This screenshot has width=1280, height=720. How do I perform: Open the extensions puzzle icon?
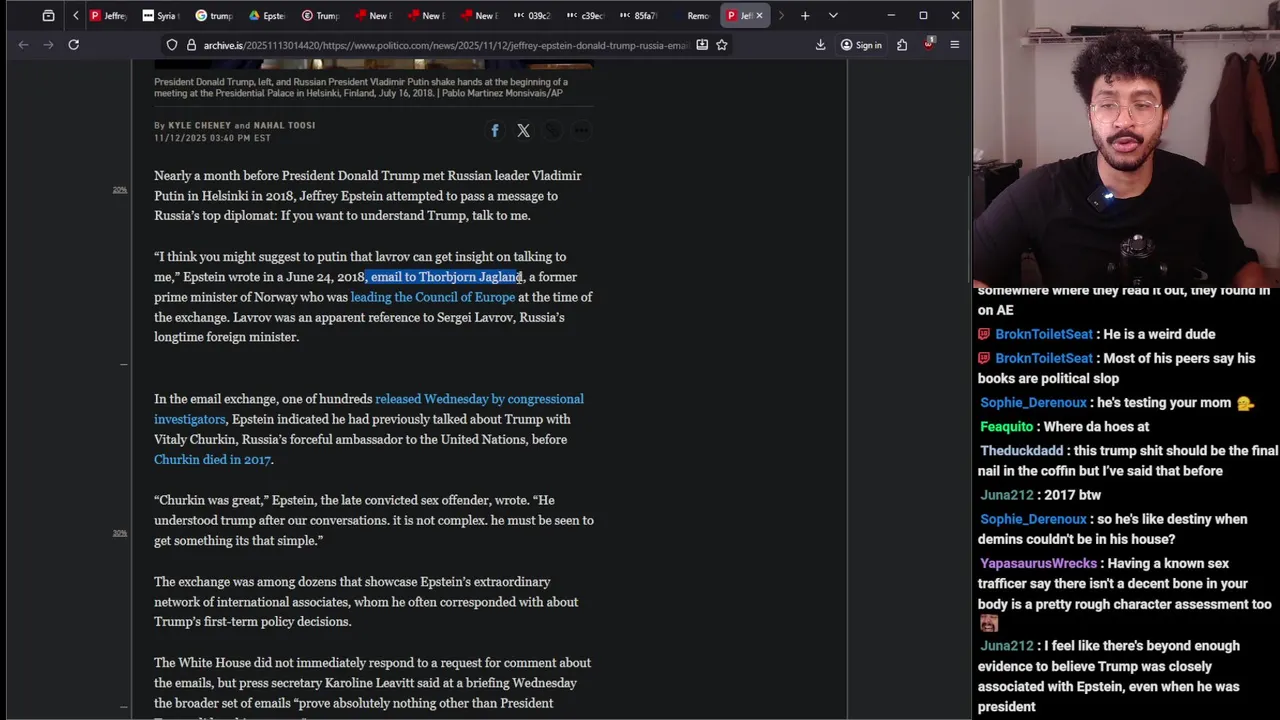pos(902,45)
